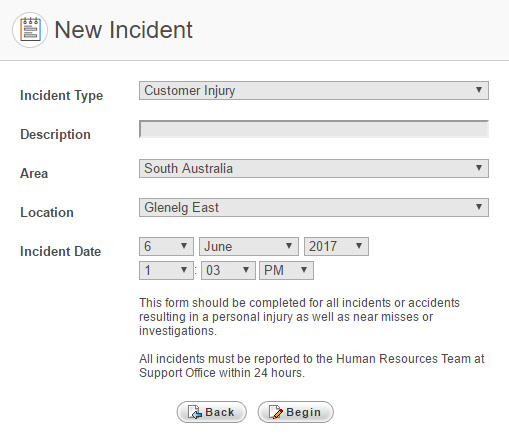The height and width of the screenshot is (446, 509).
Task: Click the Begin button
Action: click(x=295, y=412)
